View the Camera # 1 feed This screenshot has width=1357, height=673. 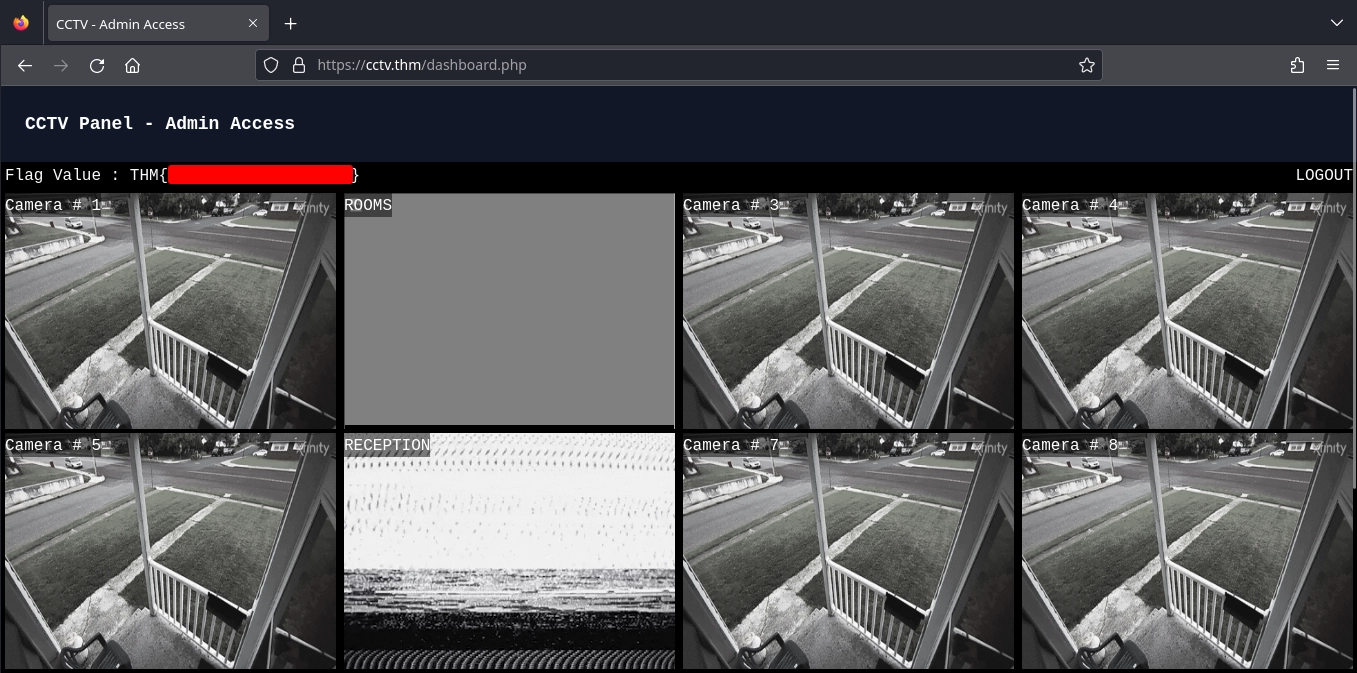pyautogui.click(x=170, y=310)
